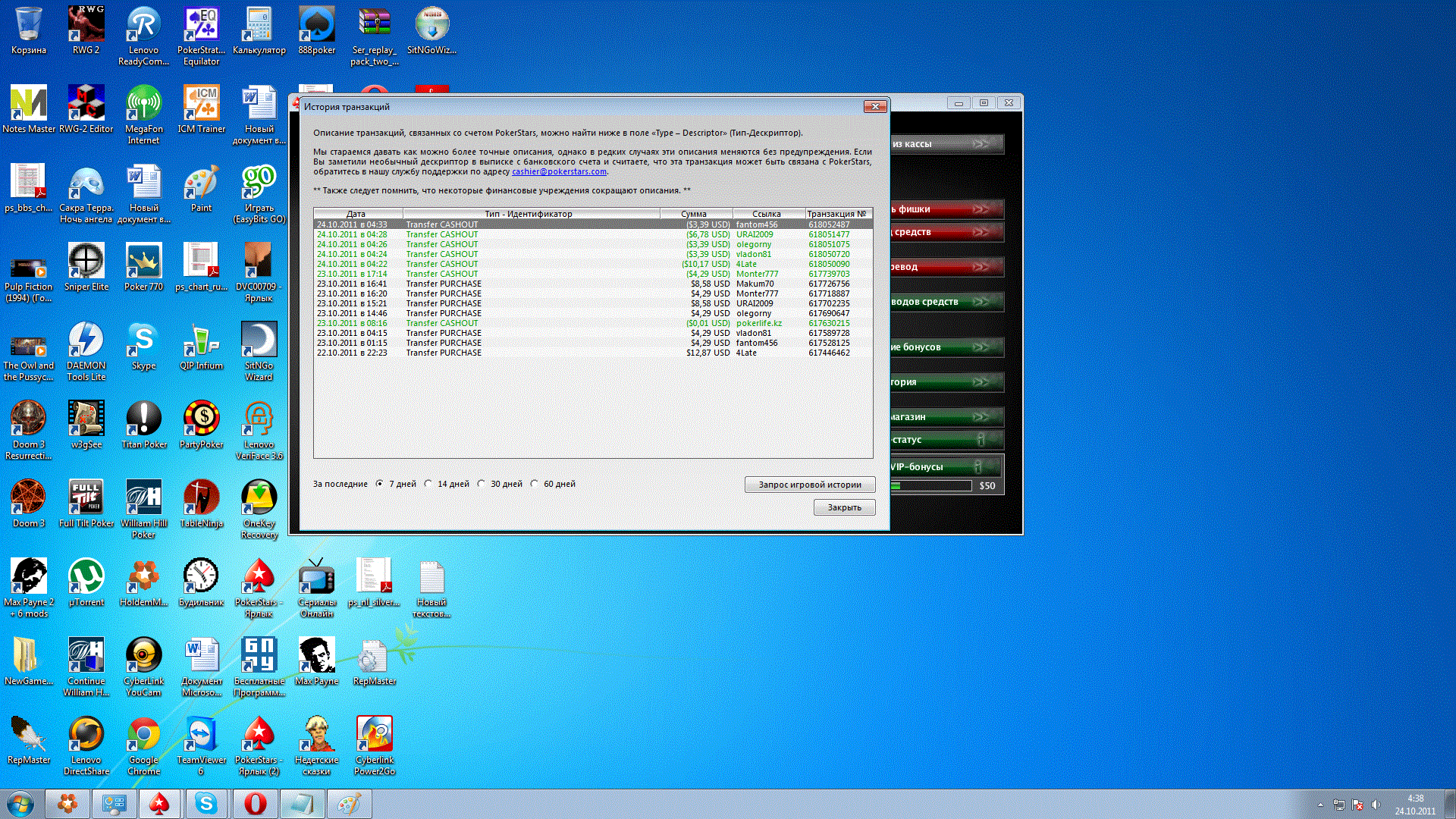Image resolution: width=1456 pixels, height=819 pixels.
Task: Open the cashier@pokerstars.com email link
Action: pyautogui.click(x=559, y=171)
